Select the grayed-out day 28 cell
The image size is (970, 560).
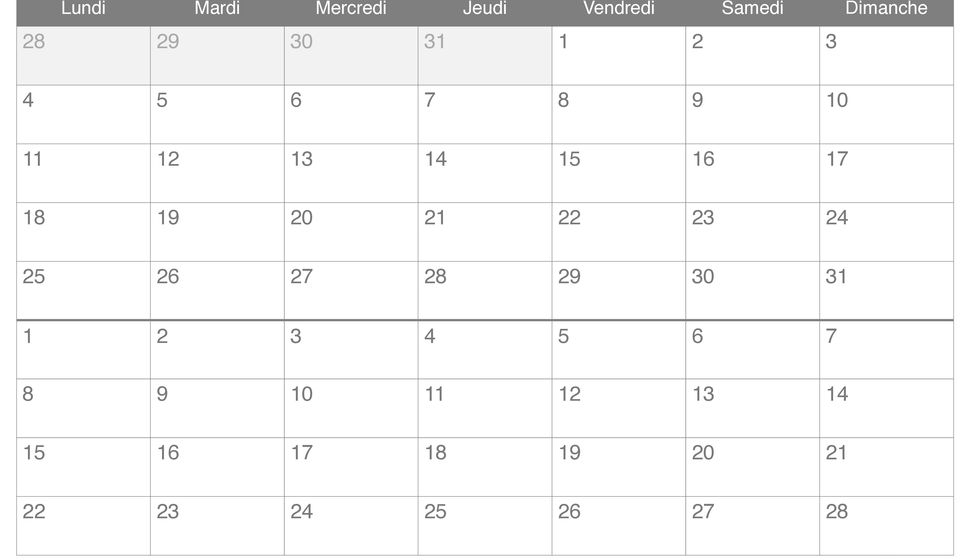(x=84, y=56)
